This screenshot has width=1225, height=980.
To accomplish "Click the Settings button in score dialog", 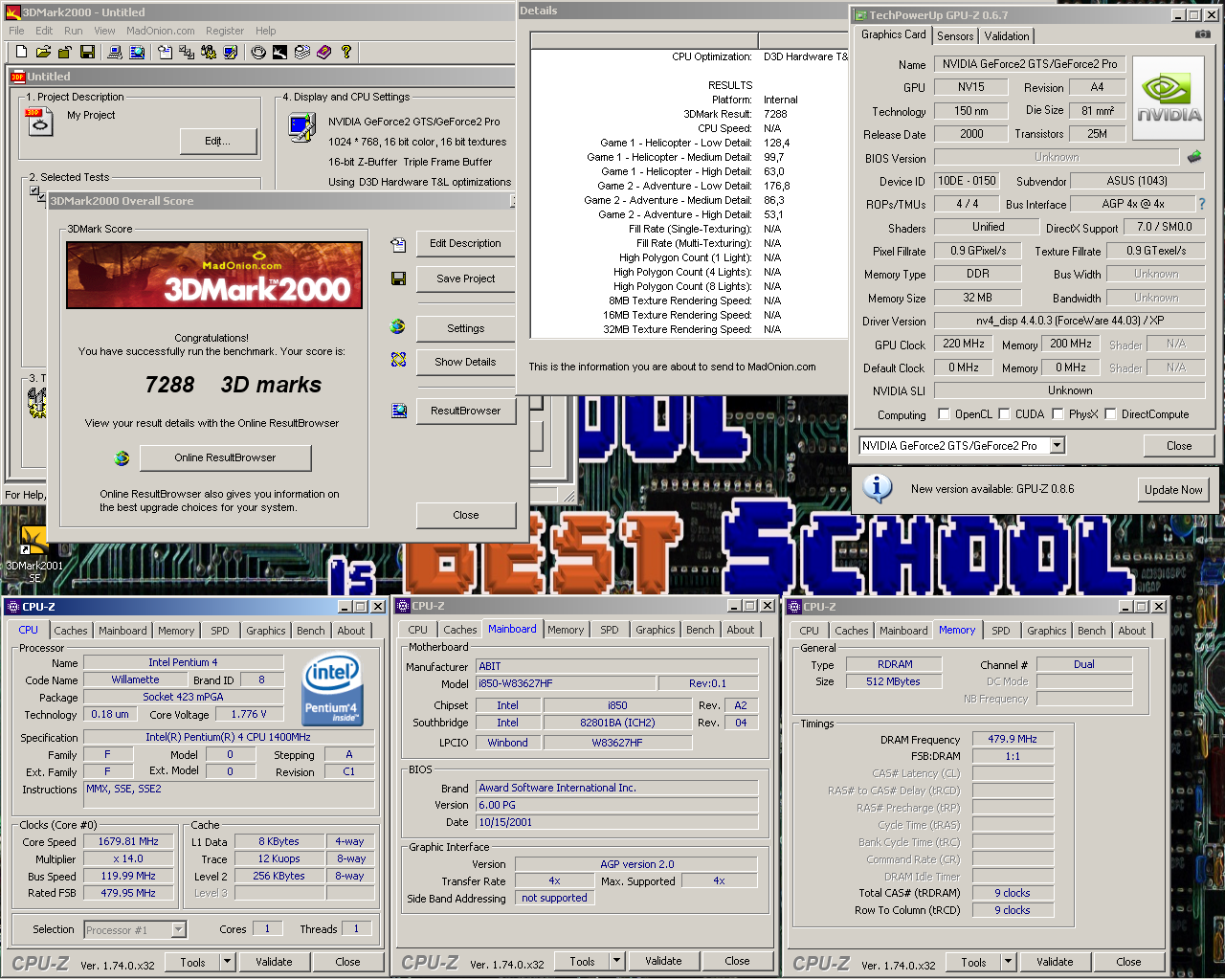I will point(466,328).
